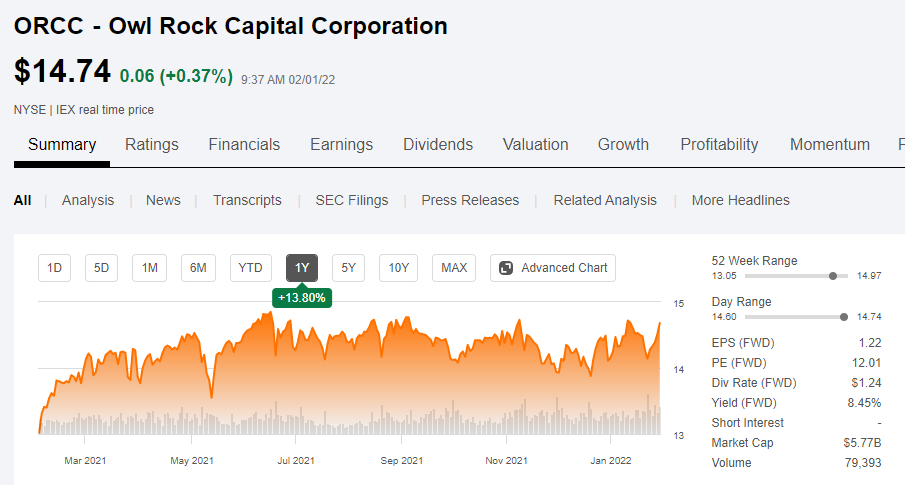Open the Profitability tab
905x485 pixels.
tap(719, 144)
